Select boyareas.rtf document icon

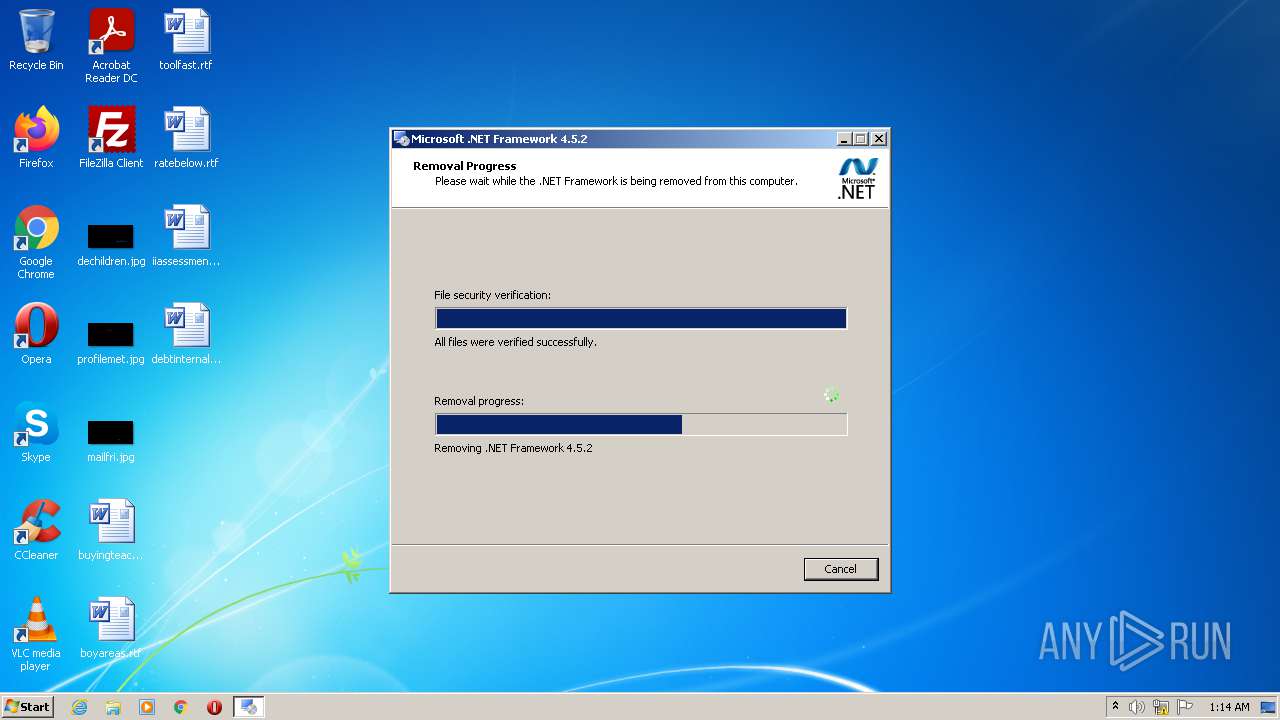[x=111, y=628]
